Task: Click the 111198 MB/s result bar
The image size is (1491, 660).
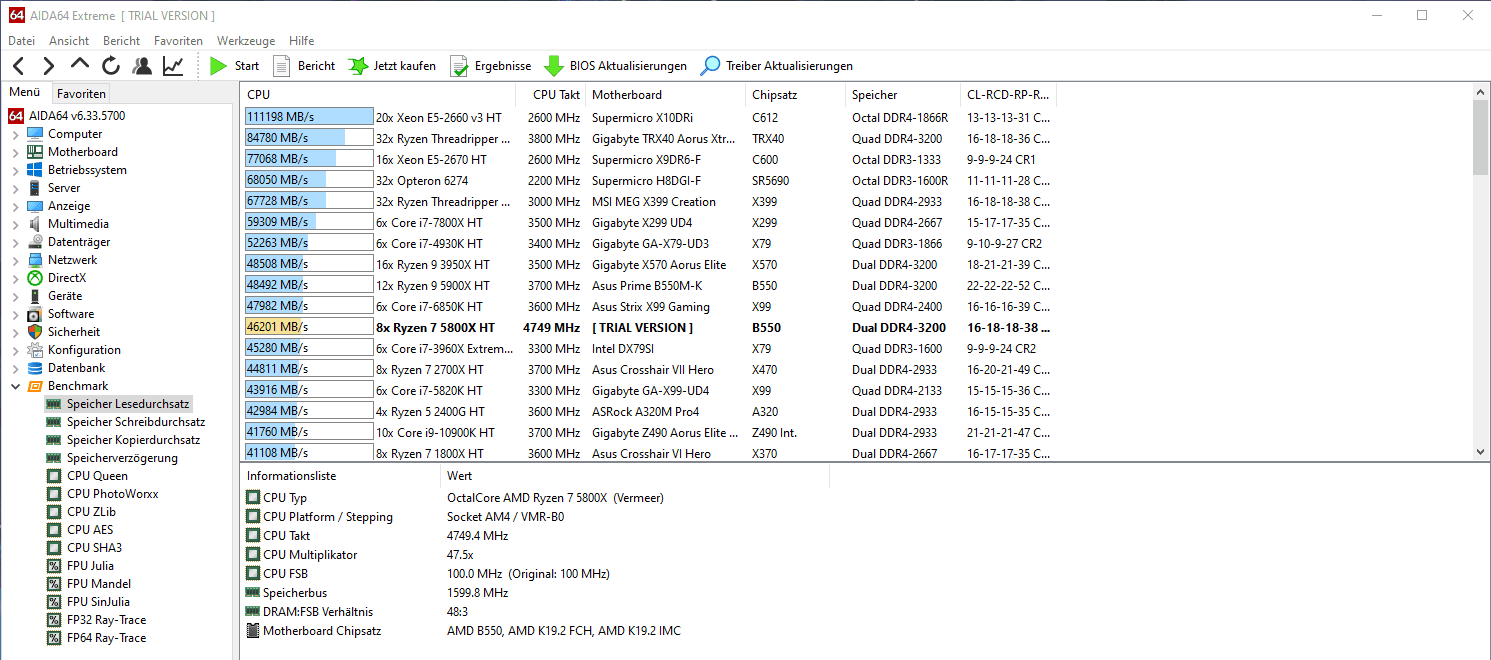Action: (x=309, y=117)
